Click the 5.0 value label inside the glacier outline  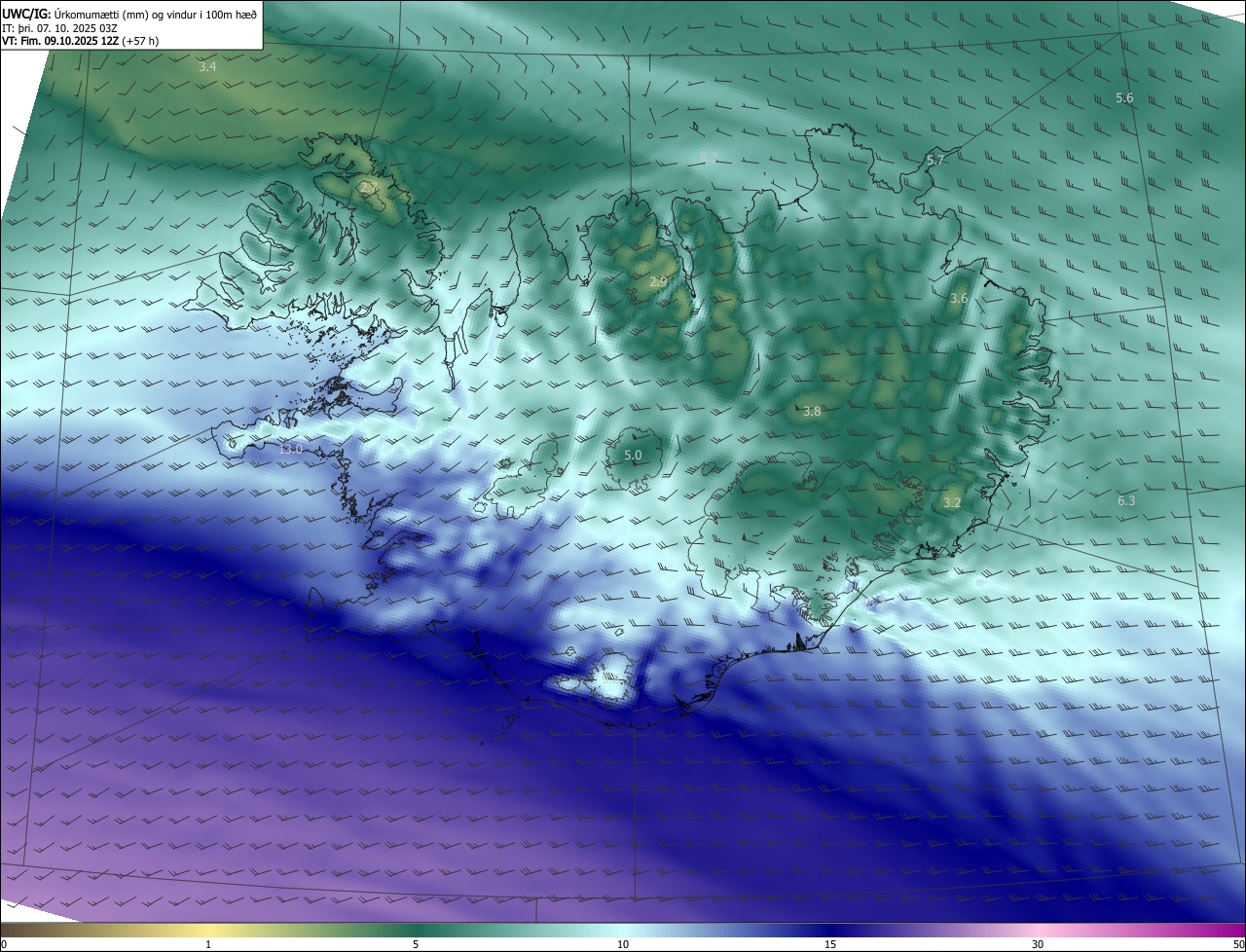coord(633,456)
